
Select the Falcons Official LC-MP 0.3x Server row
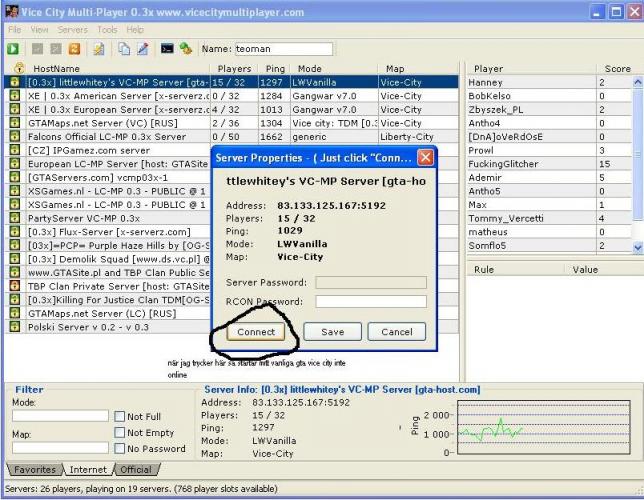pos(232,136)
